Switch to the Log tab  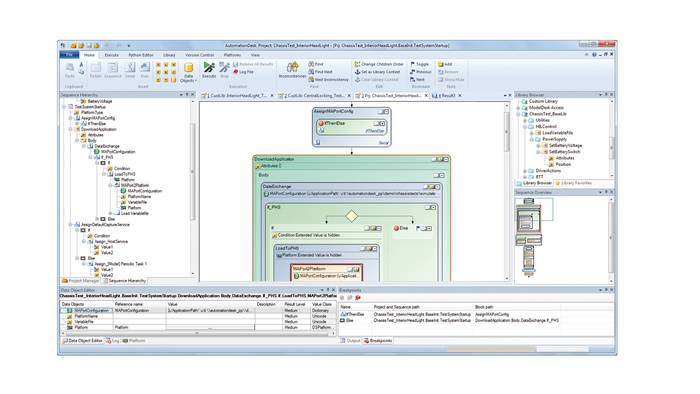[112, 340]
